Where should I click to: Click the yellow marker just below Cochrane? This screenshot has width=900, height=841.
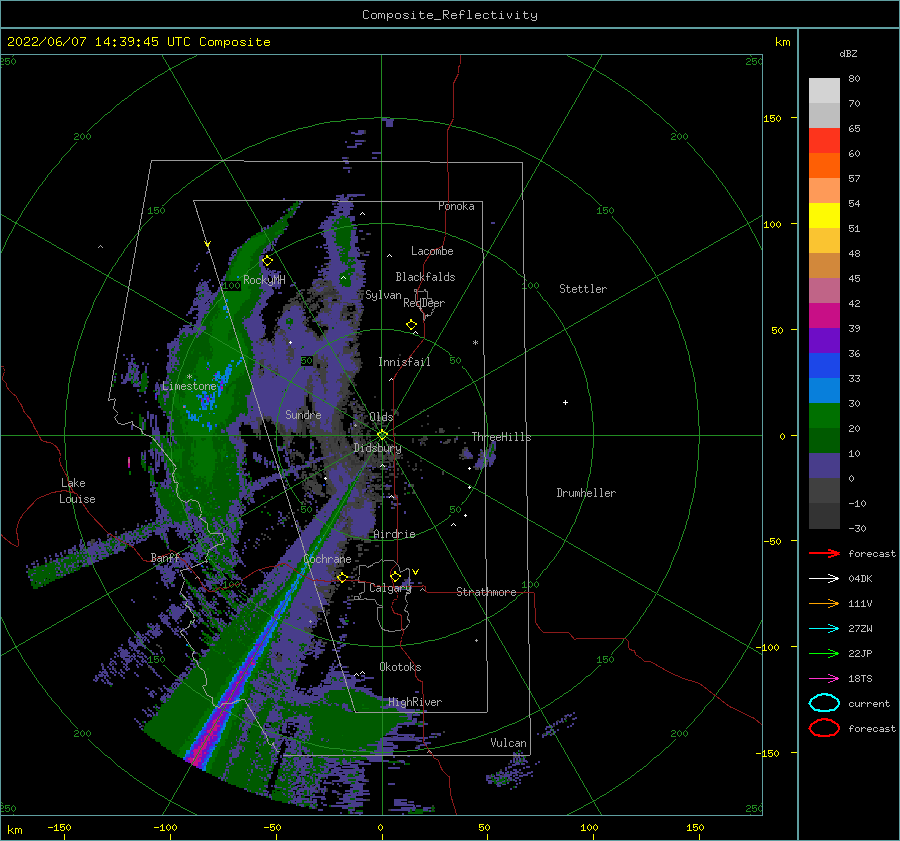[342, 577]
